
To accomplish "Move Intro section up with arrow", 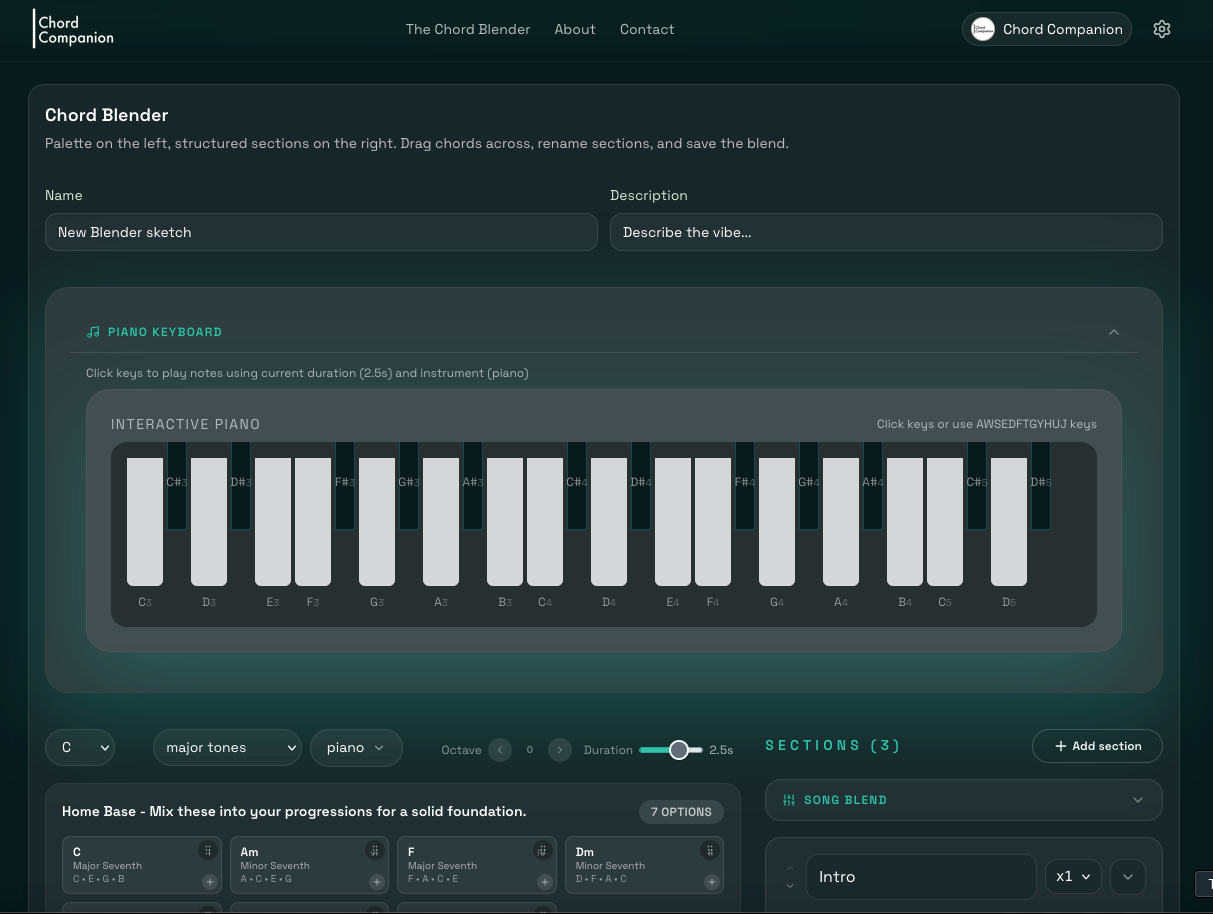I will 790,867.
